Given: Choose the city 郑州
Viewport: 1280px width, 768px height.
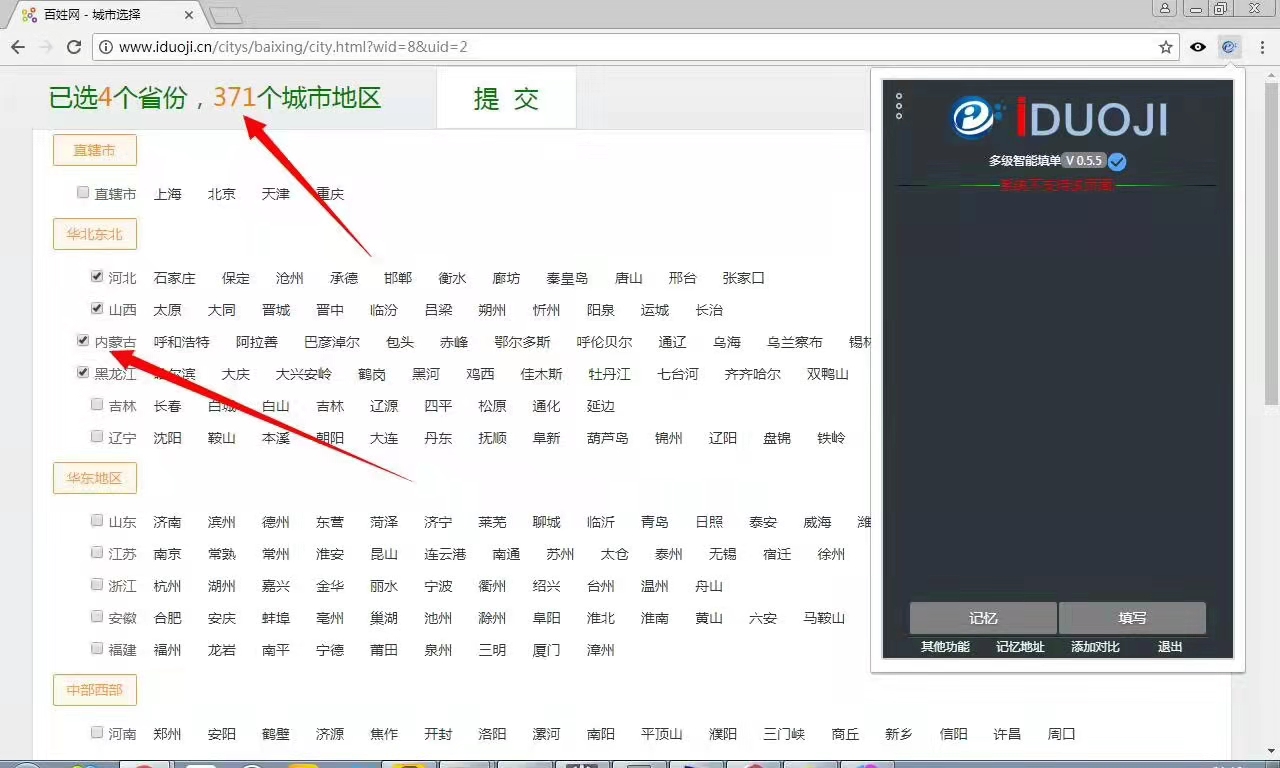Looking at the screenshot, I should click(x=168, y=734).
